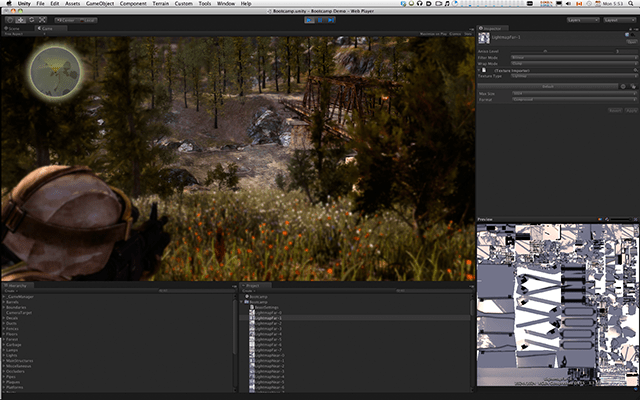The image size is (640, 400).
Task: Collapse the Bootcamp folder in Project
Action: [x=242, y=302]
